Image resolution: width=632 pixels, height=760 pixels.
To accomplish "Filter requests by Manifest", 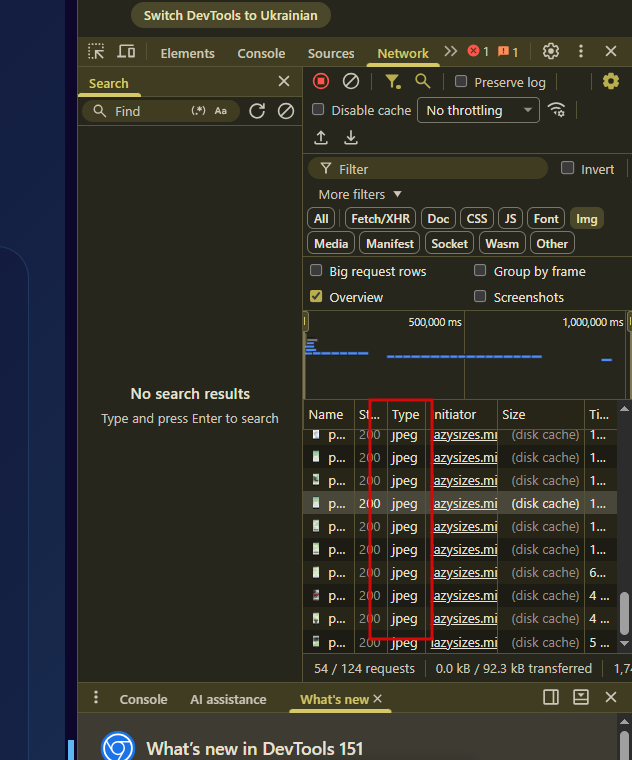I will [x=390, y=243].
